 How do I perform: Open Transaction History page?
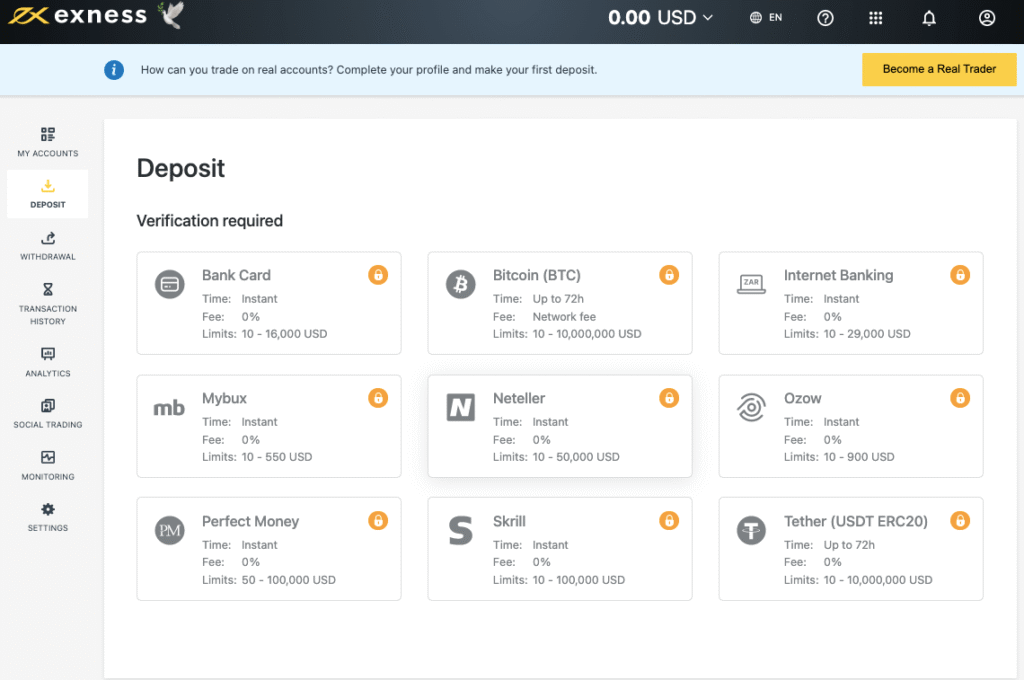[47, 304]
